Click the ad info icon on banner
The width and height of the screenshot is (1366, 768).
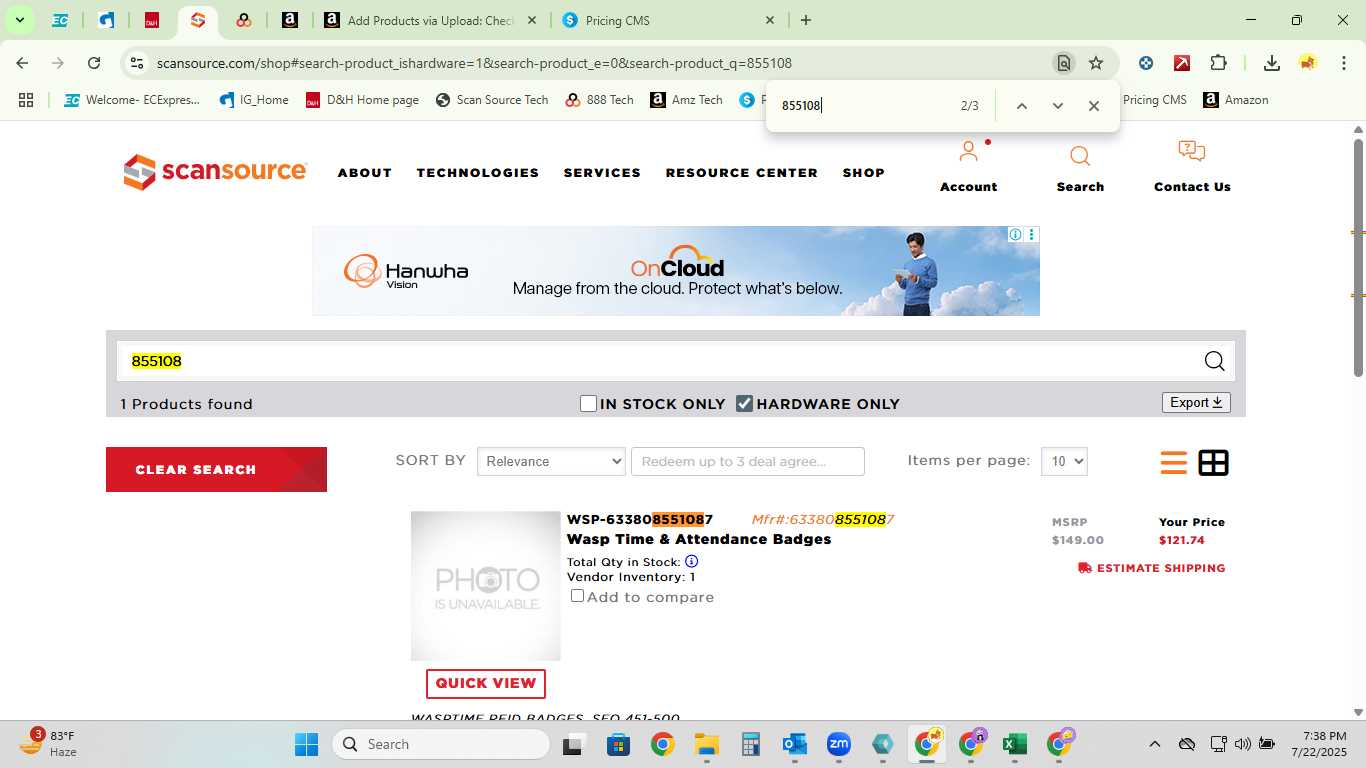(x=1015, y=234)
